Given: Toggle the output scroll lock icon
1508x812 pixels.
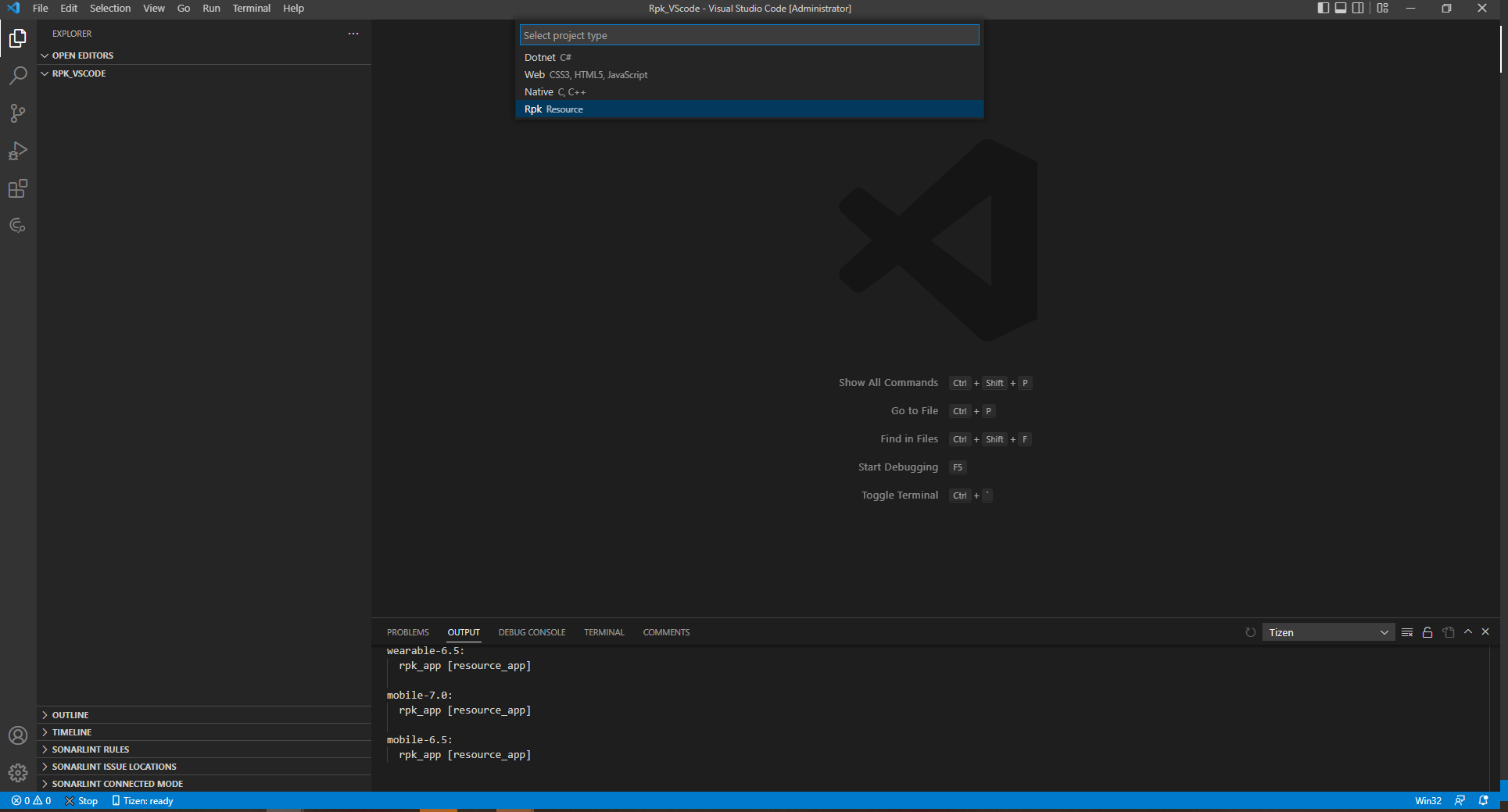Looking at the screenshot, I should click(x=1427, y=632).
